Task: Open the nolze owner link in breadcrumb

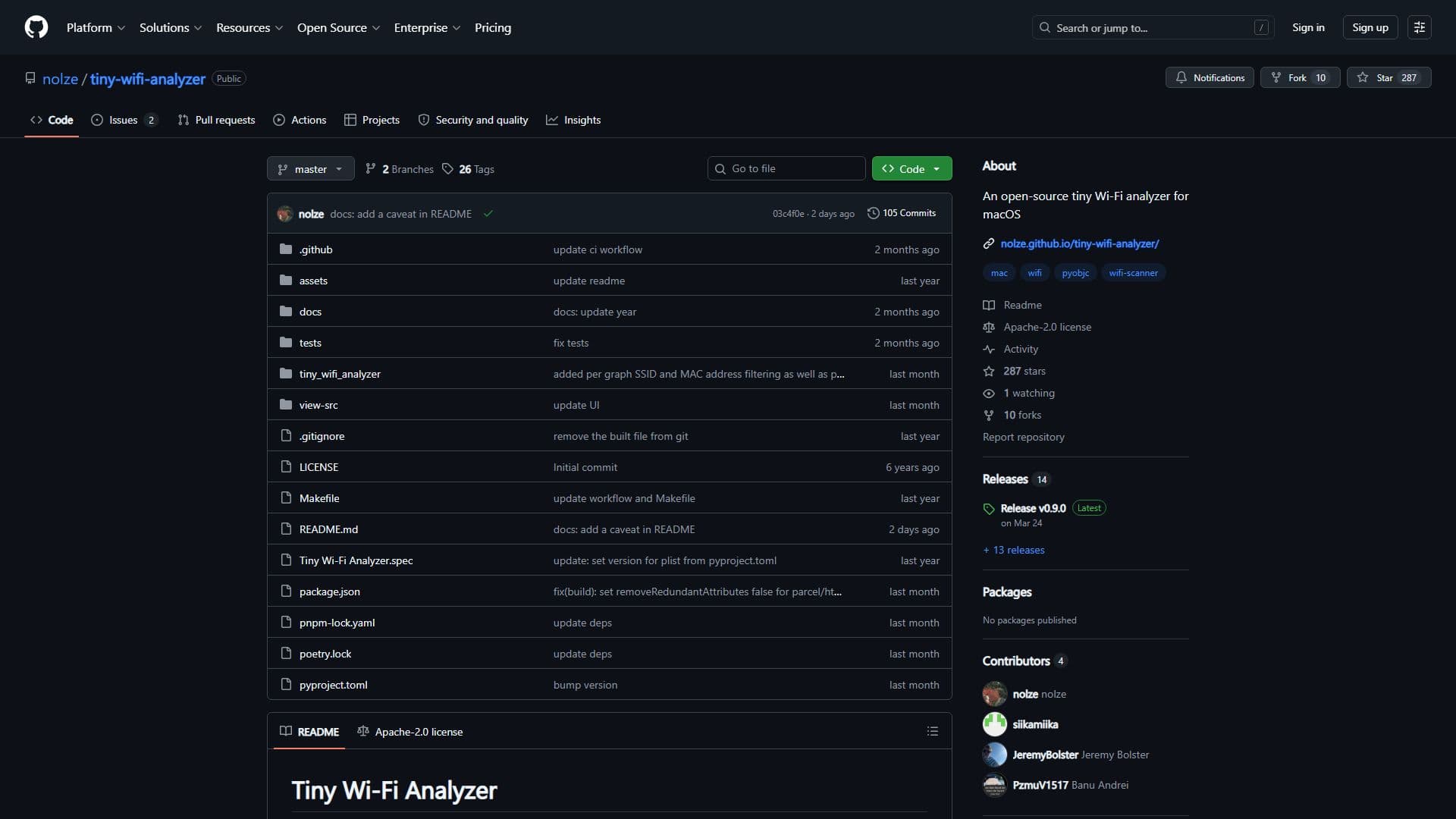Action: (60, 79)
